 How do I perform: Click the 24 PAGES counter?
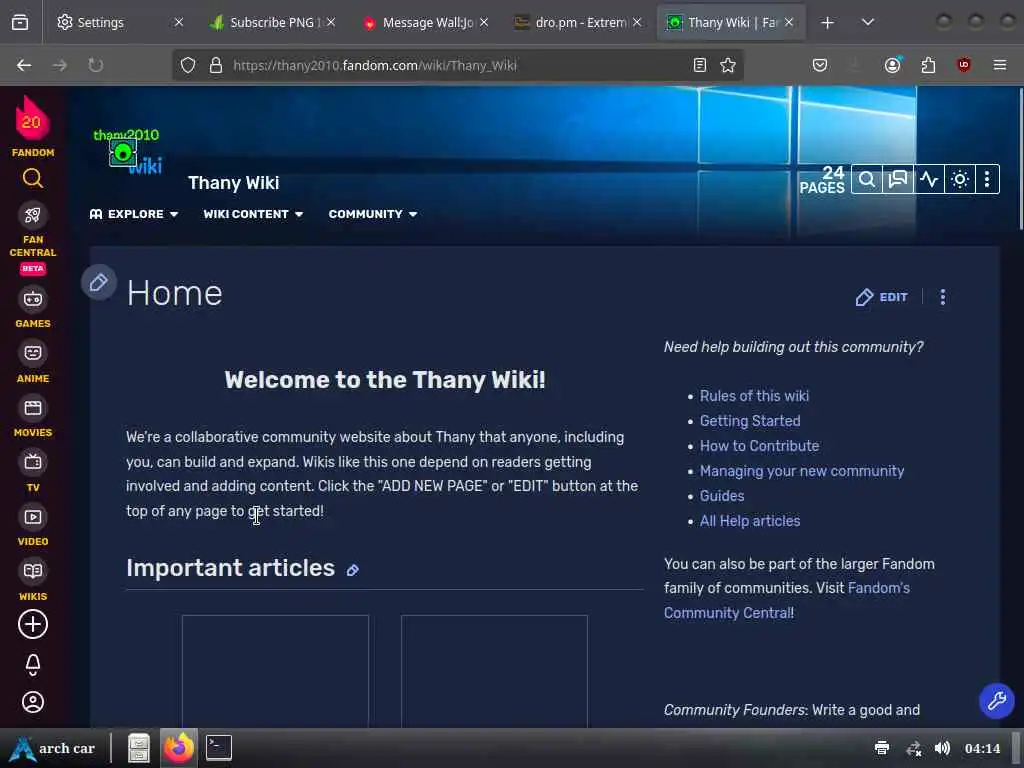pyautogui.click(x=822, y=180)
